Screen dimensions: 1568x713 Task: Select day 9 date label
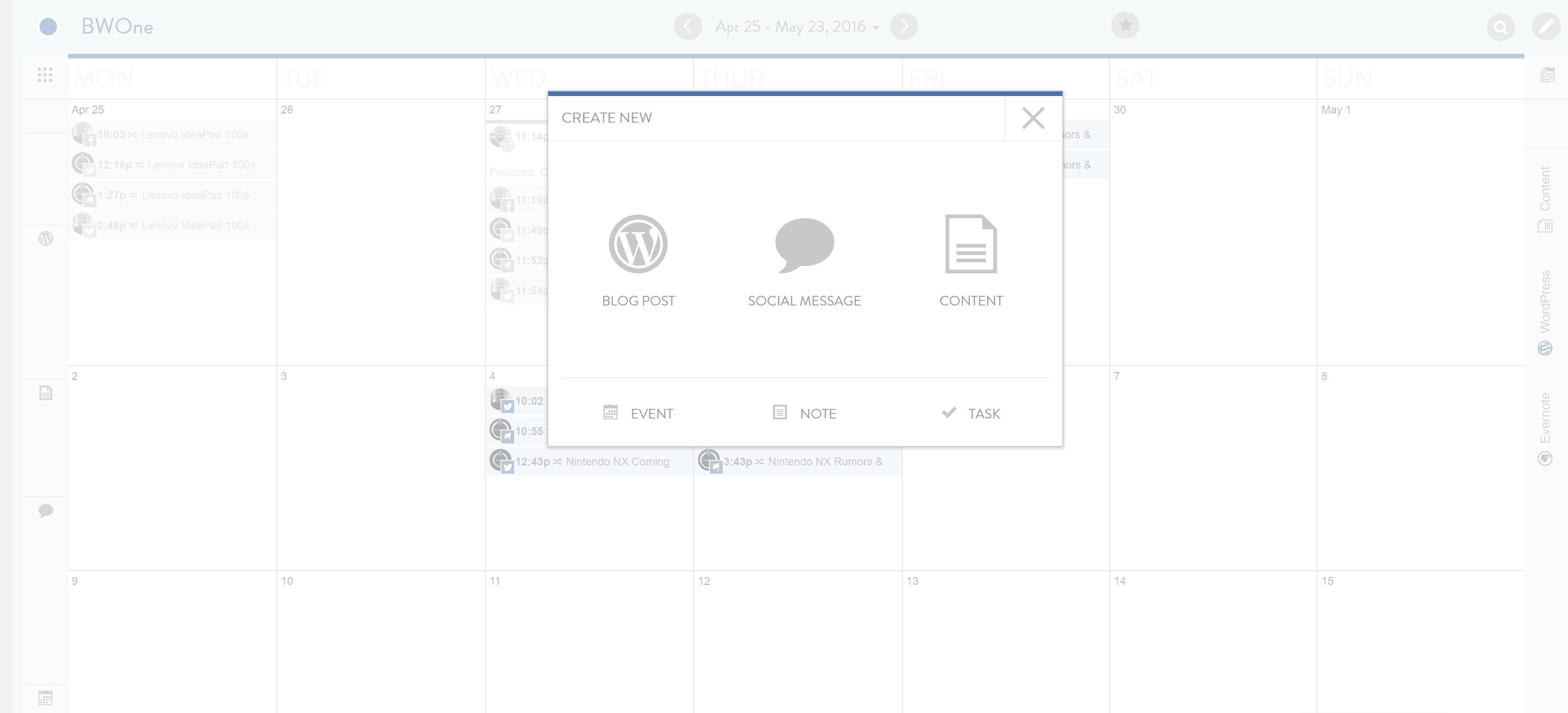[74, 581]
